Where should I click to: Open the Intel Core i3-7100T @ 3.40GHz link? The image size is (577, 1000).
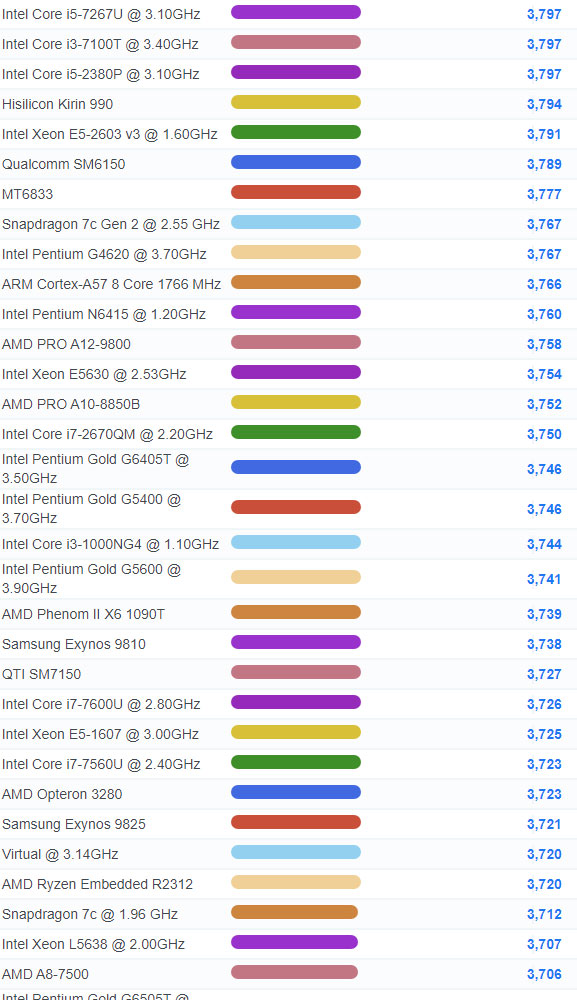click(100, 44)
